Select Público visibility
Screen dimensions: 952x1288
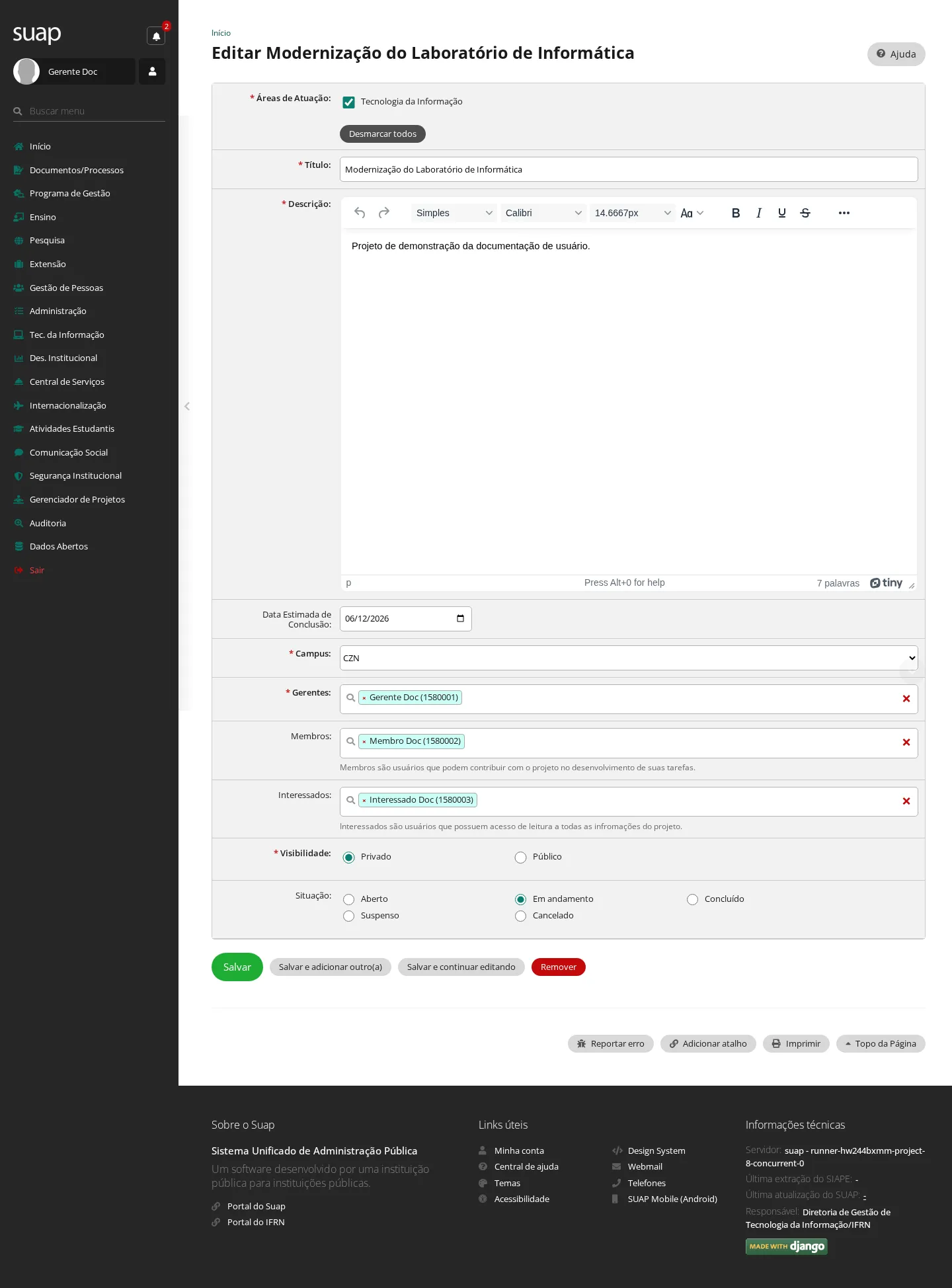[521, 858]
